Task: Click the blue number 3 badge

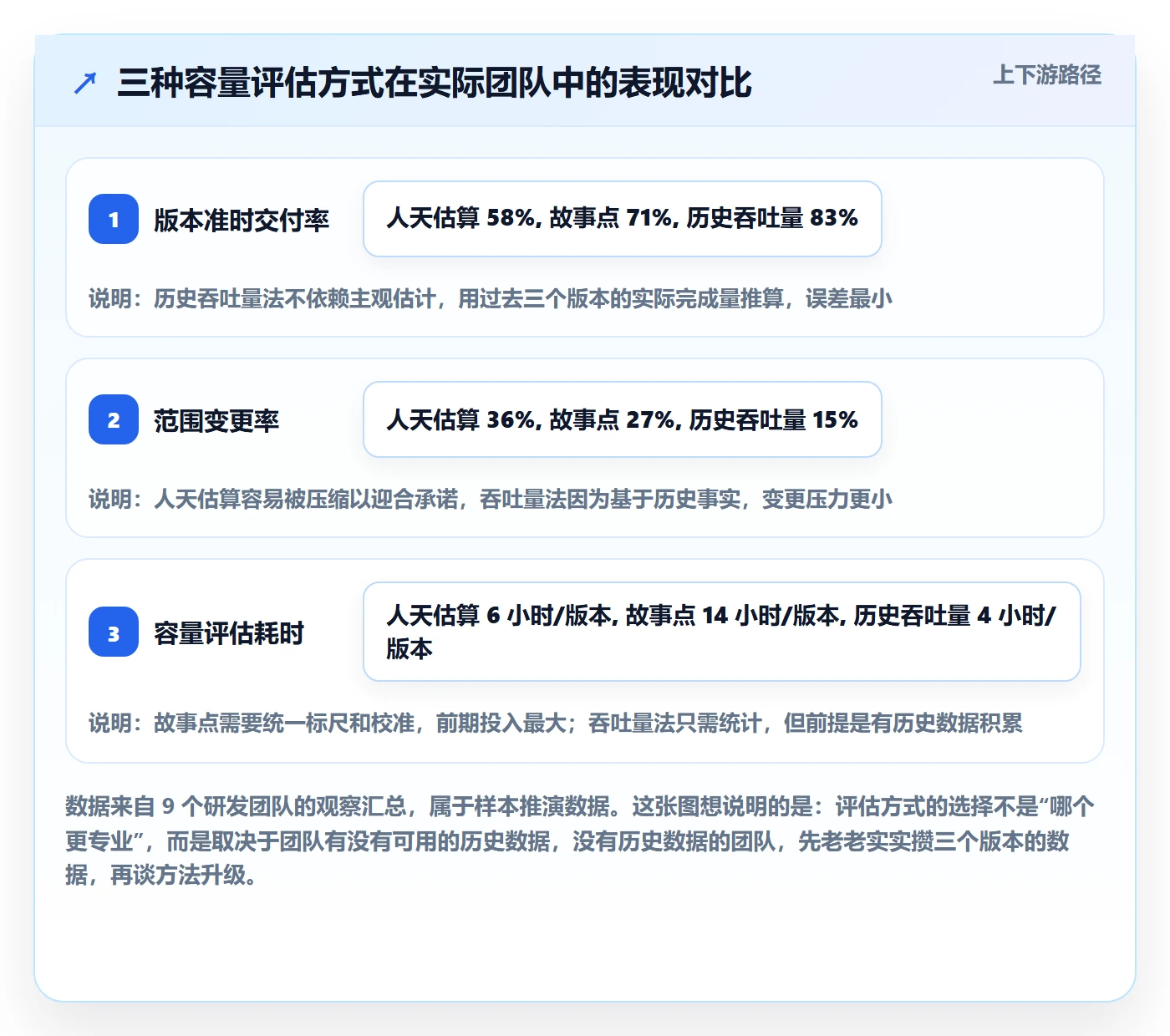Action: pyautogui.click(x=114, y=632)
